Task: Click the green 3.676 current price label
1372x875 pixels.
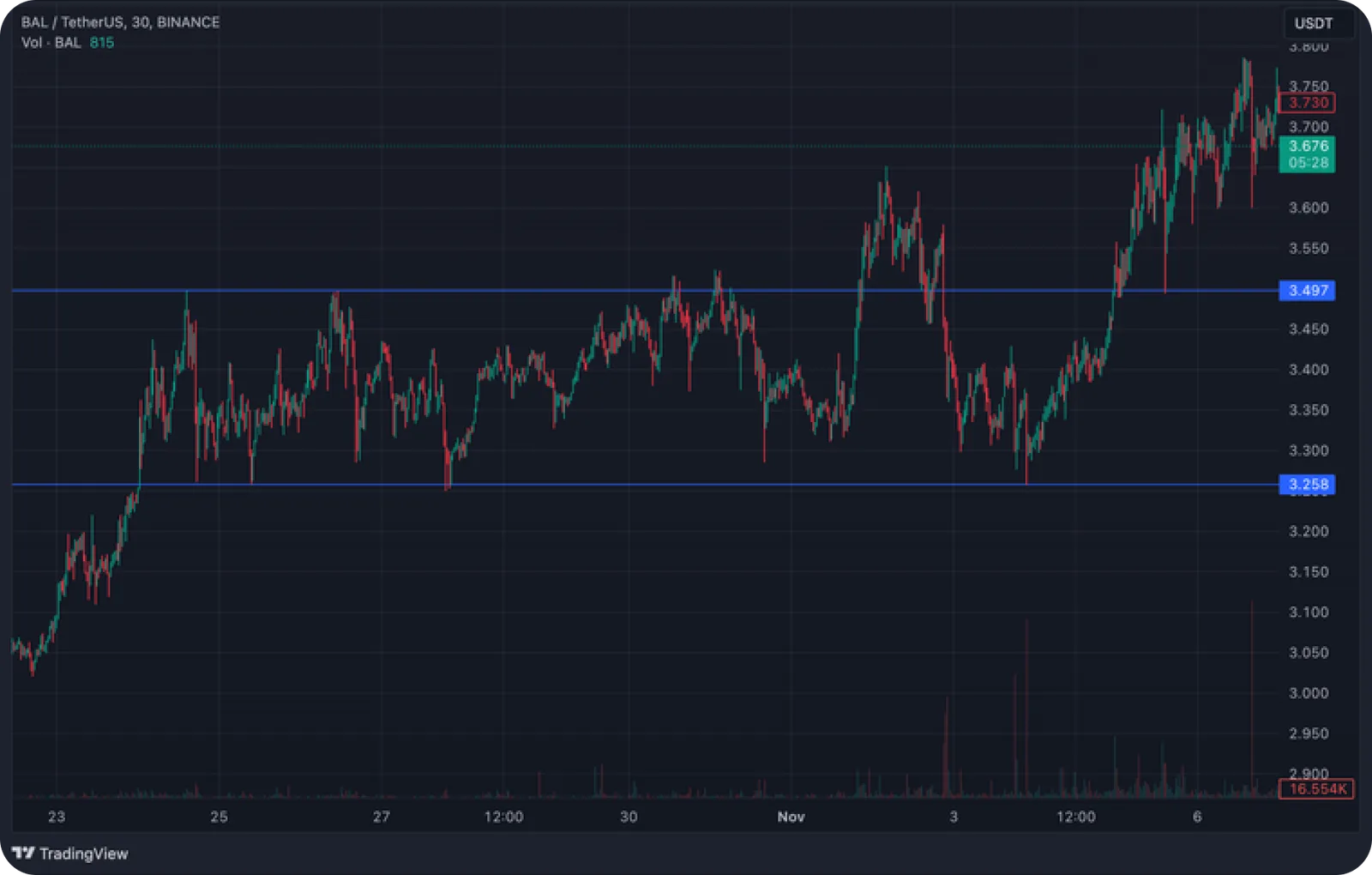Action: (1307, 146)
